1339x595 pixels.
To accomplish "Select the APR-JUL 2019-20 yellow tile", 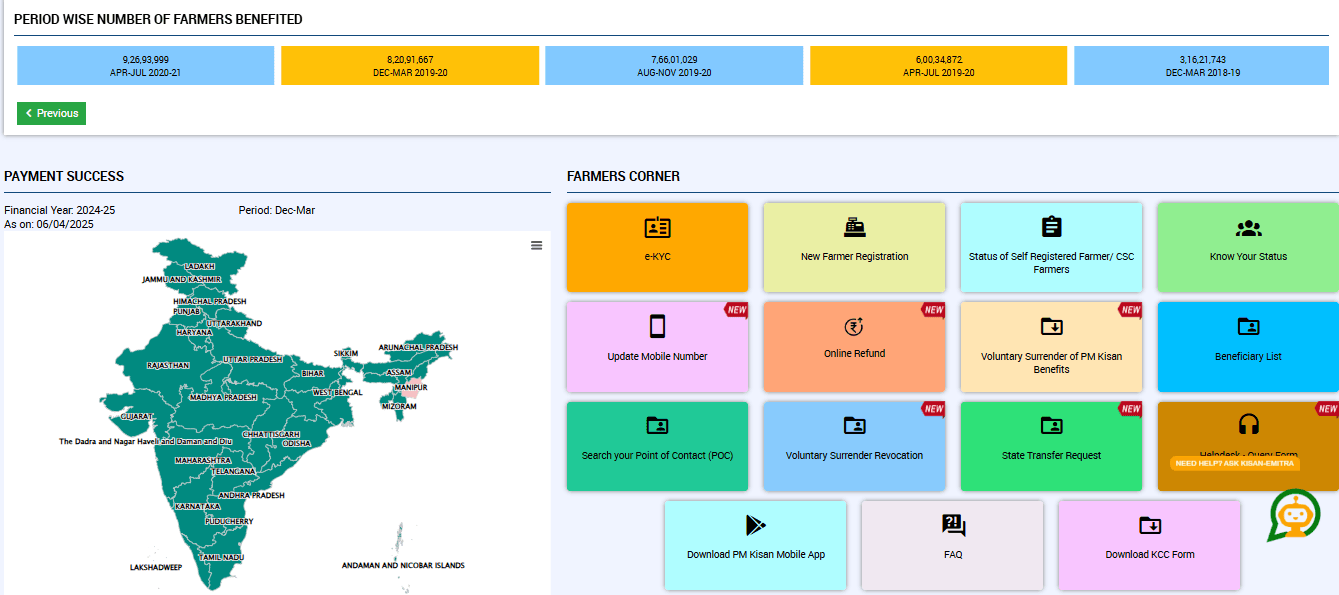I will pyautogui.click(x=938, y=66).
